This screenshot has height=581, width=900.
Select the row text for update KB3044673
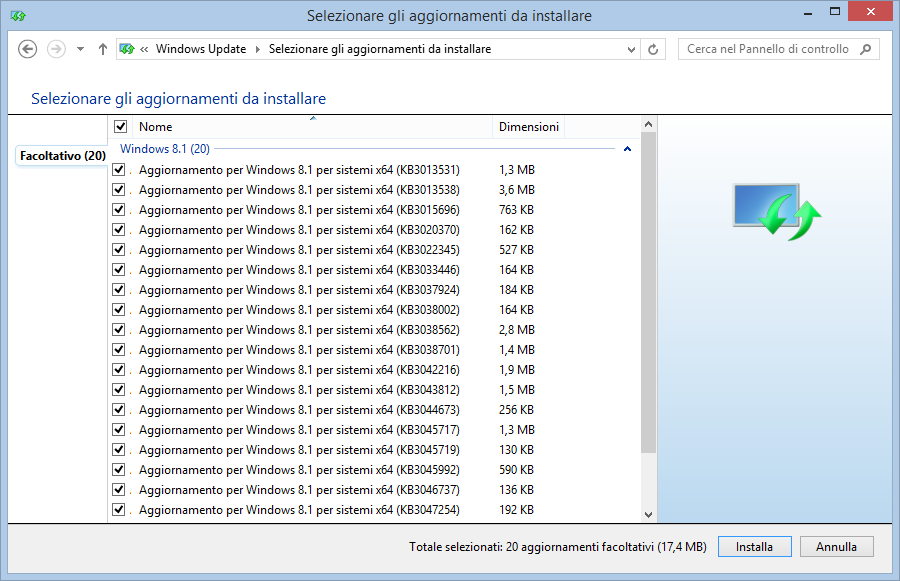(299, 410)
